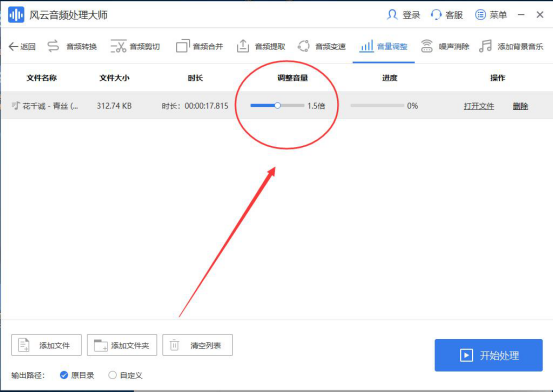The height and width of the screenshot is (392, 553).
Task: Click the 添加文件 button label
Action: coord(54,345)
